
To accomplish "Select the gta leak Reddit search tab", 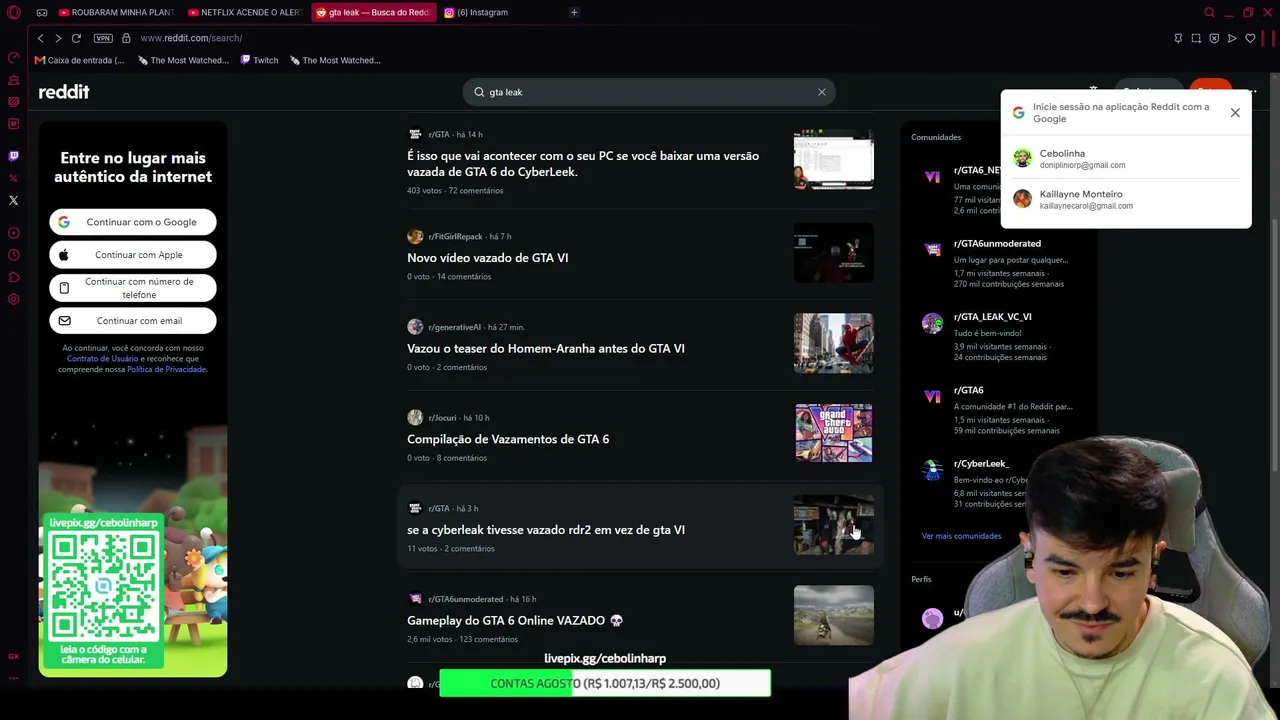I will click(373, 12).
